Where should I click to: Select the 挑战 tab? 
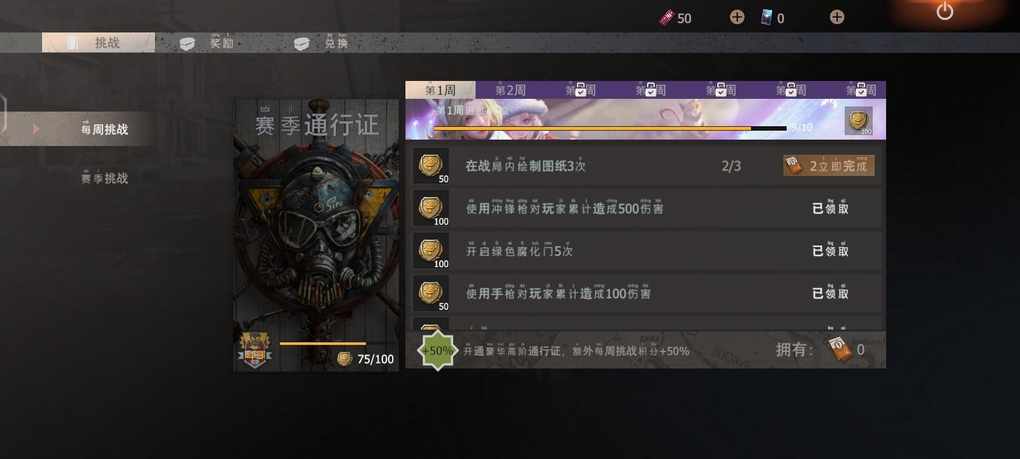(x=98, y=43)
